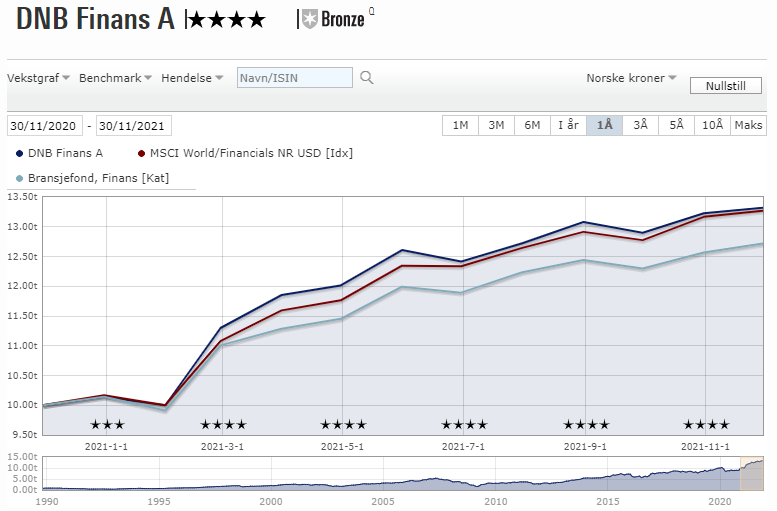Toggle the MSCI World/Financials NR USD legend label
Screen dimensions: 777x511
251,153
